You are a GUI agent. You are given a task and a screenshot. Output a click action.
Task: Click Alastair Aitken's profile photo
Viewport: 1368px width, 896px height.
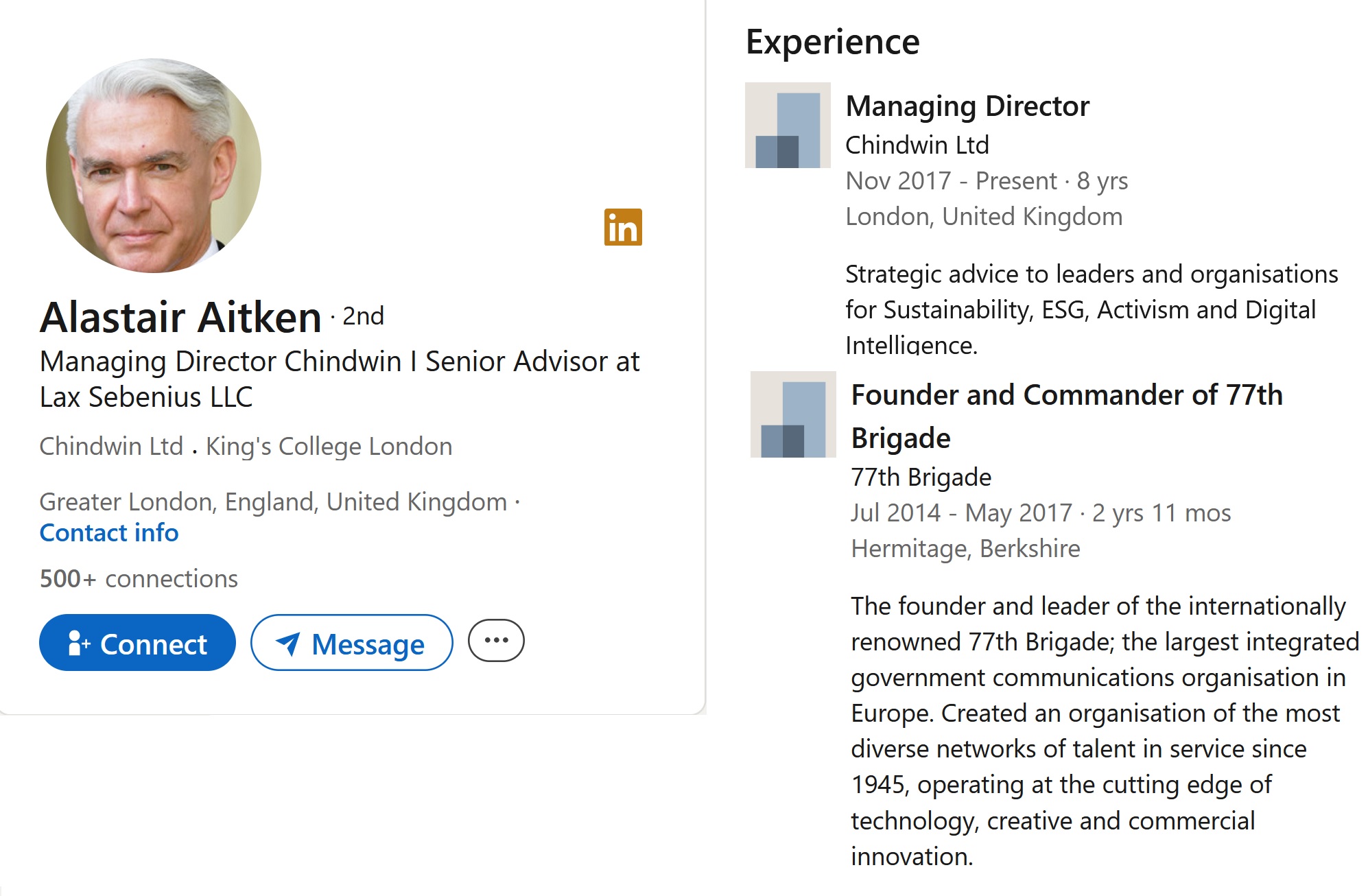point(154,165)
